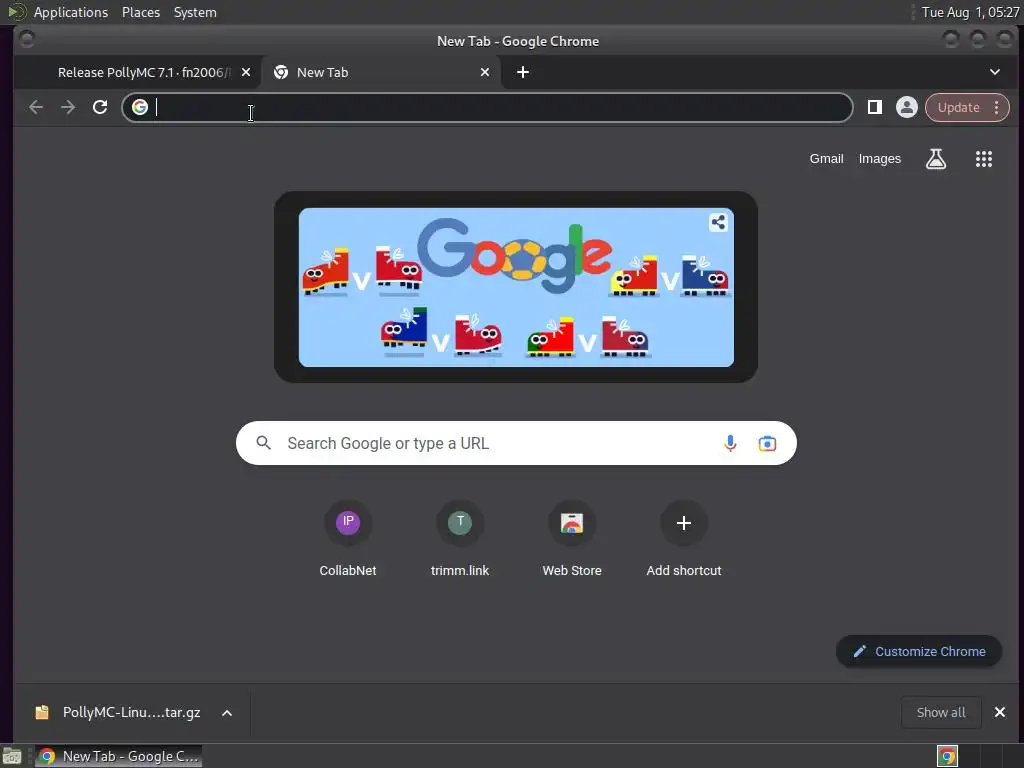Show all downloads
Viewport: 1024px width, 768px height.
point(940,712)
